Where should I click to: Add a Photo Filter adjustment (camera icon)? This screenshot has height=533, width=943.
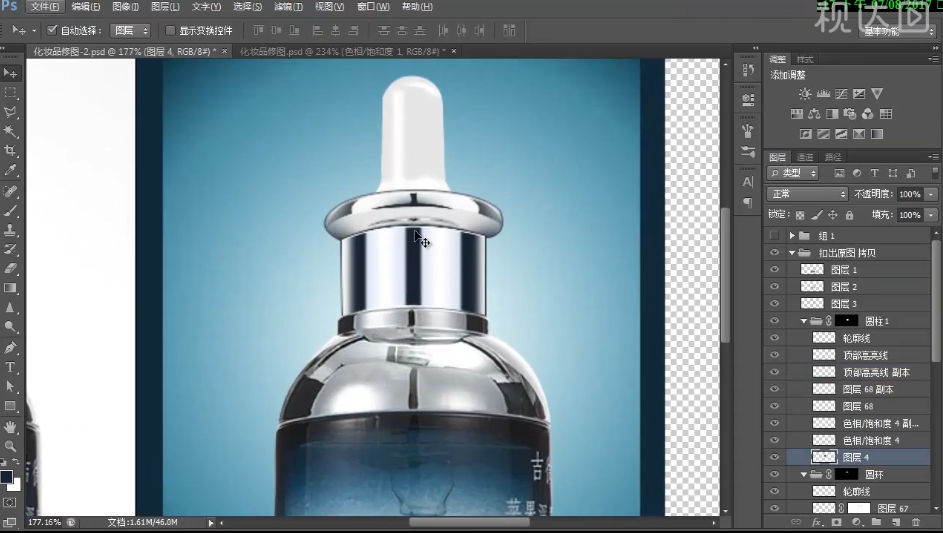[x=850, y=114]
